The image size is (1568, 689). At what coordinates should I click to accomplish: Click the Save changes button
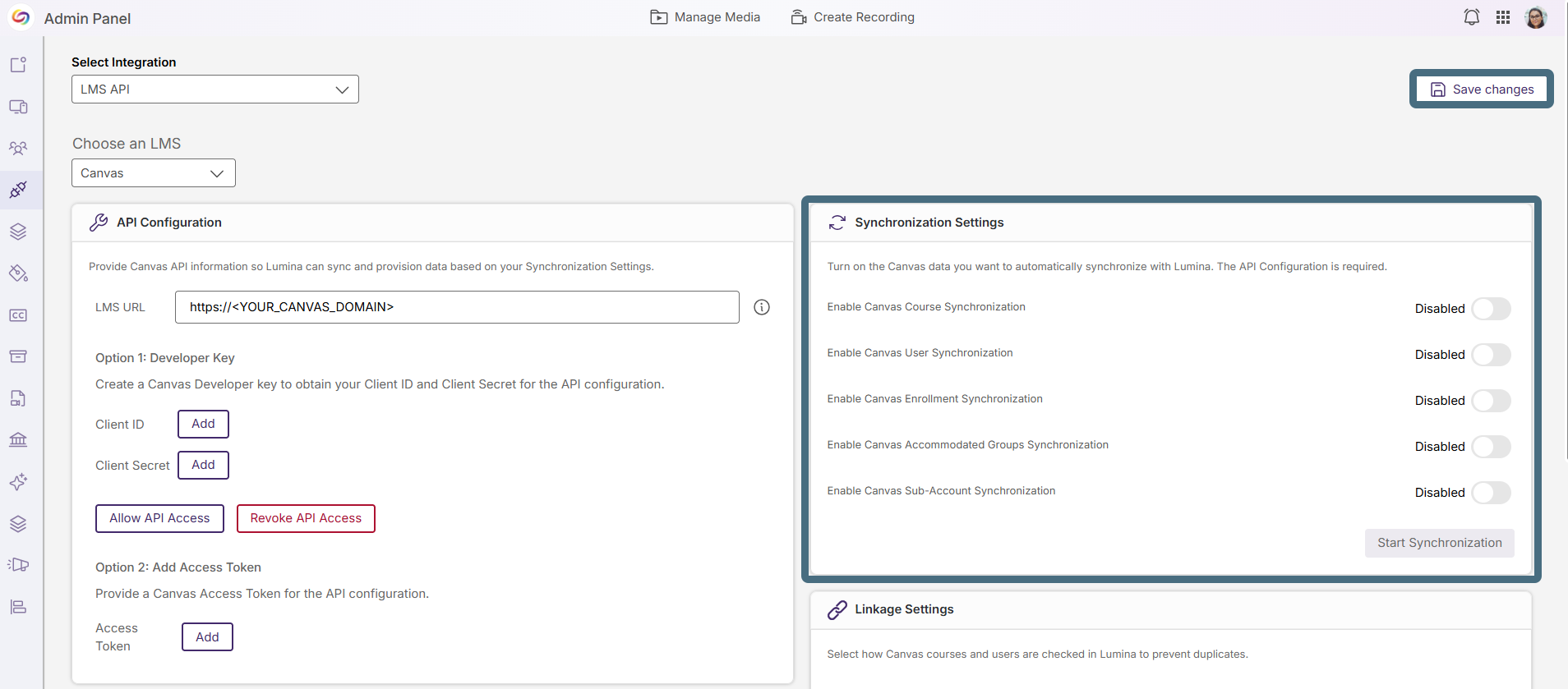coord(1482,90)
